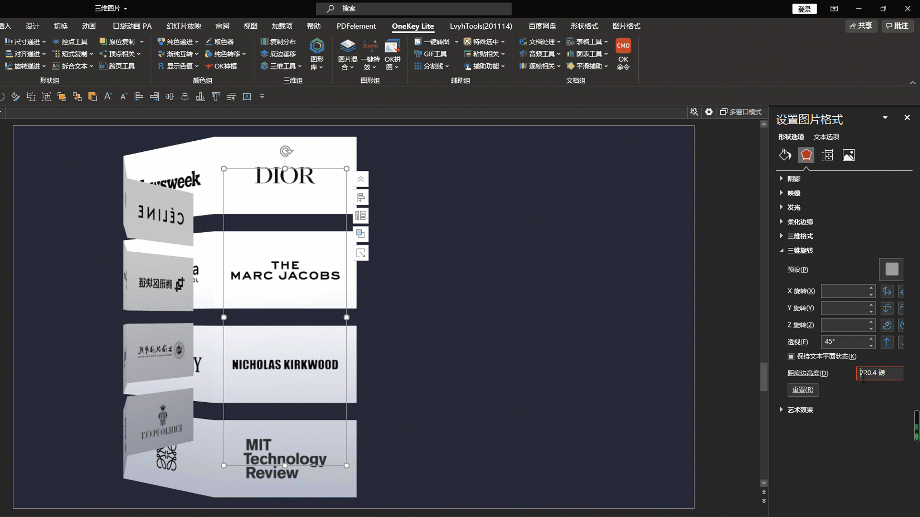920x517 pixels.
Task: Toggle 多窗口模式 multi-window mode
Action: (740, 111)
